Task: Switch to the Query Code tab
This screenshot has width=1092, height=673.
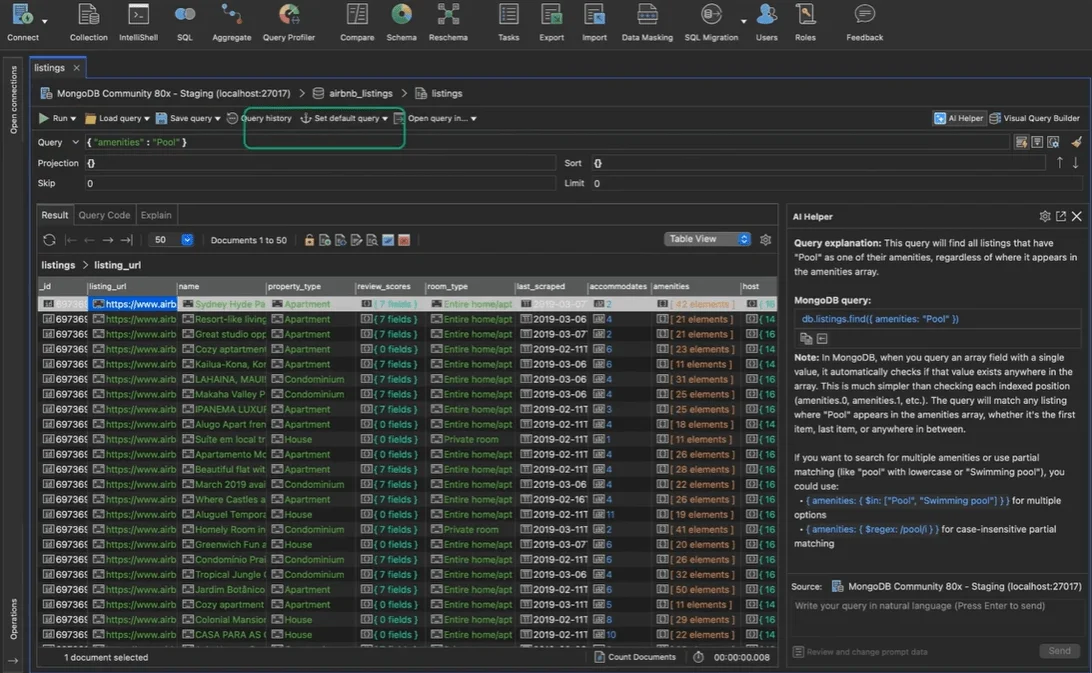Action: [x=104, y=215]
